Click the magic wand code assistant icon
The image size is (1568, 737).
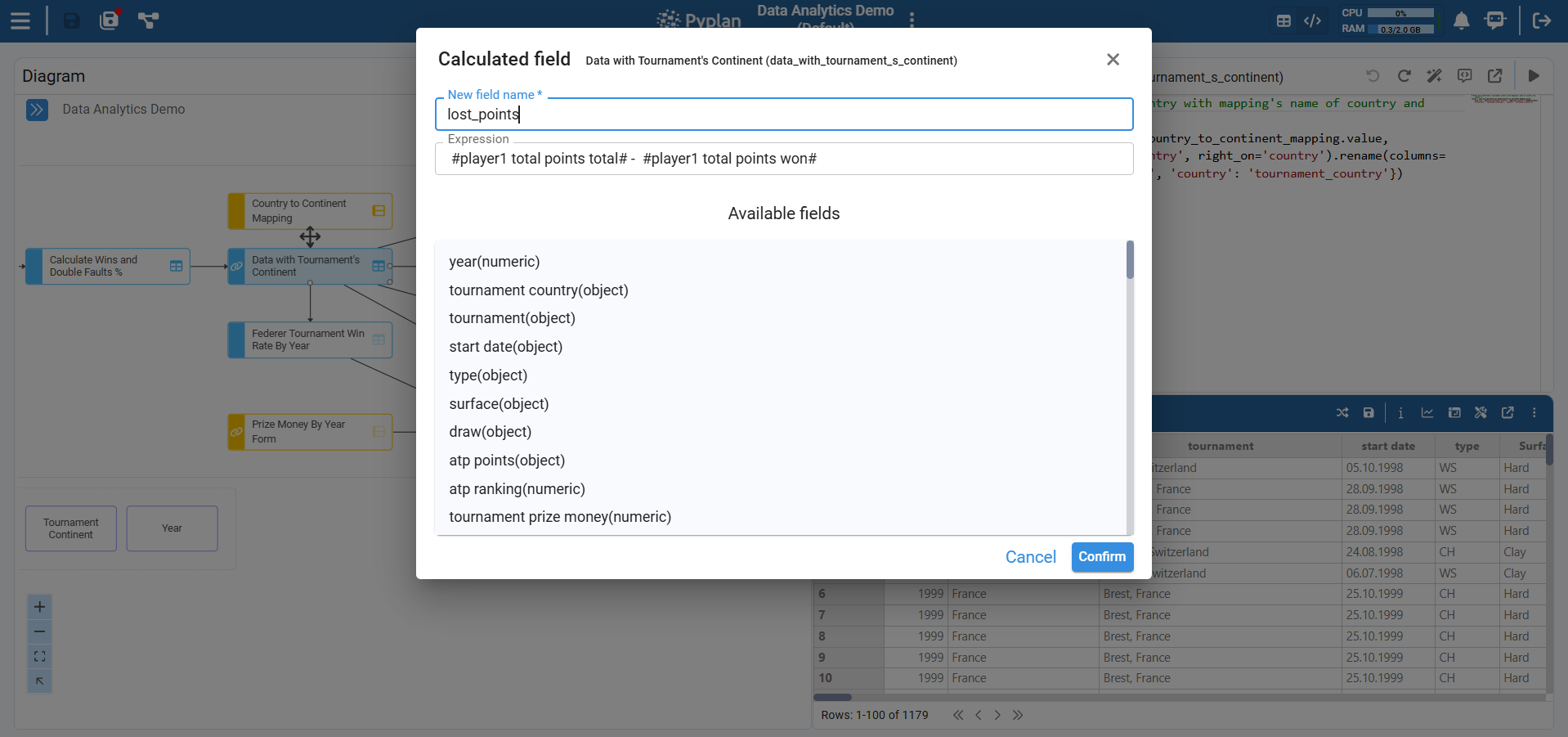(x=1434, y=76)
